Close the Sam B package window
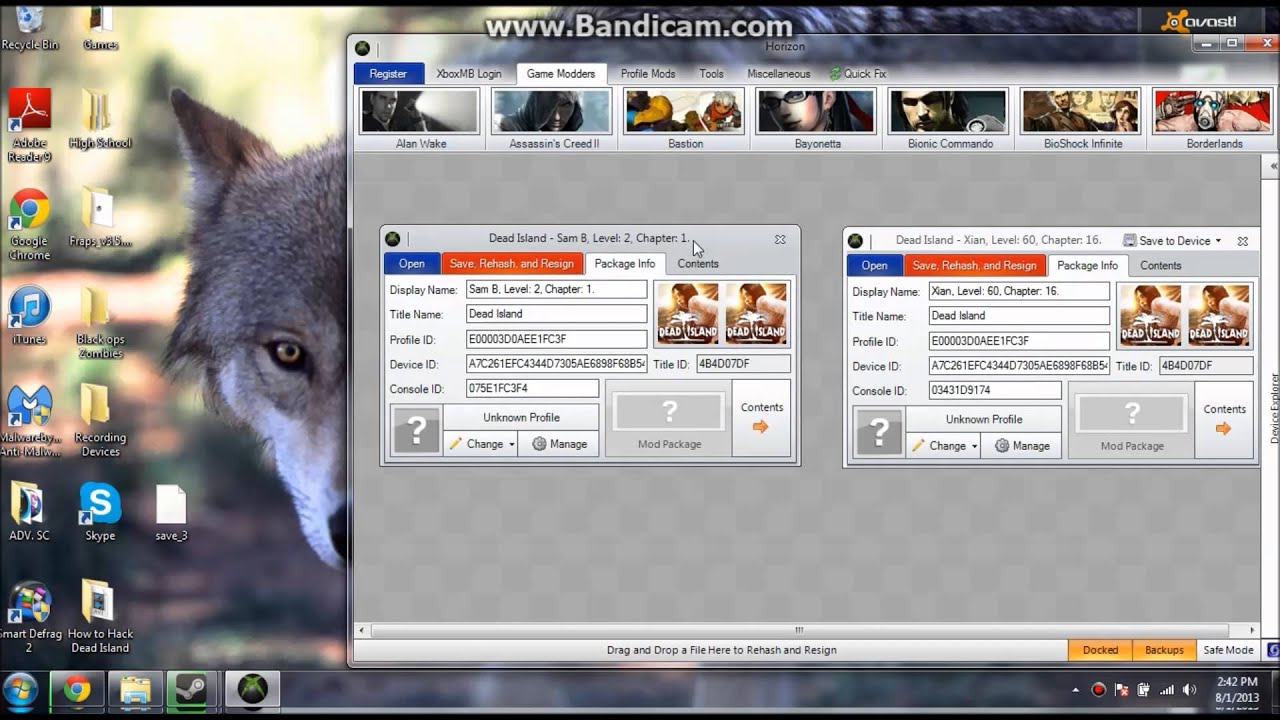This screenshot has width=1280, height=720. 780,239
